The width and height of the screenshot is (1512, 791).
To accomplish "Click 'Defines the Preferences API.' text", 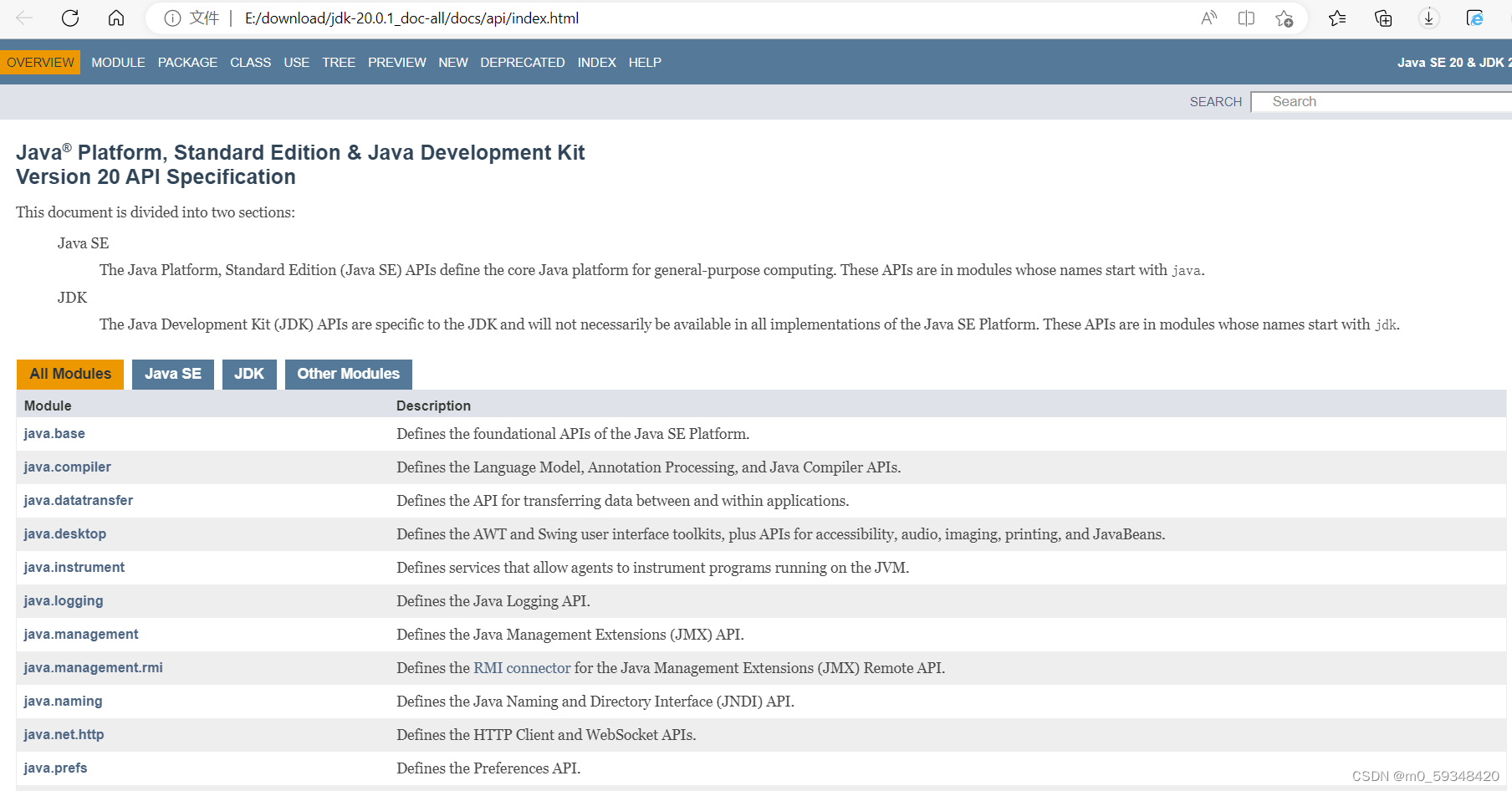I will 488,768.
